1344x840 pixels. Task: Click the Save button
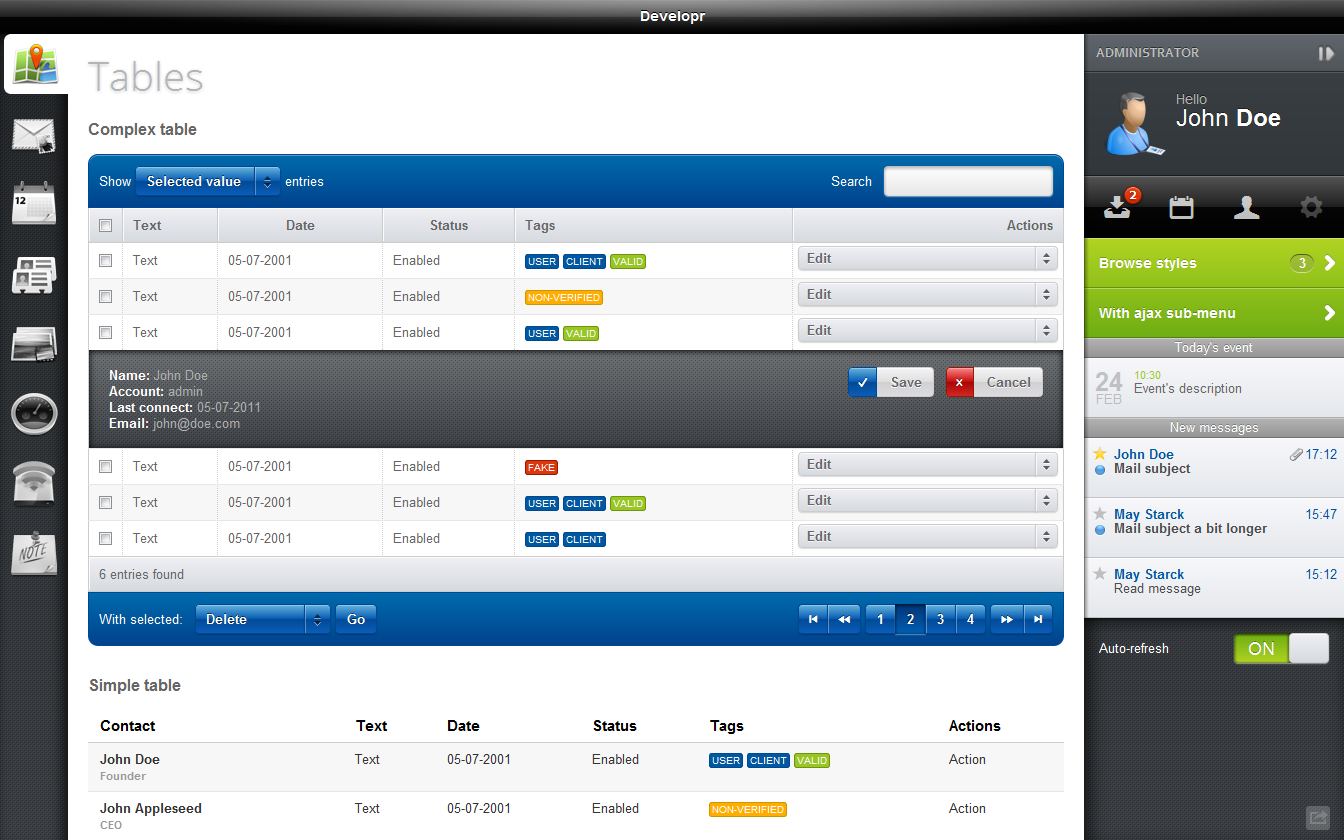[x=891, y=382]
